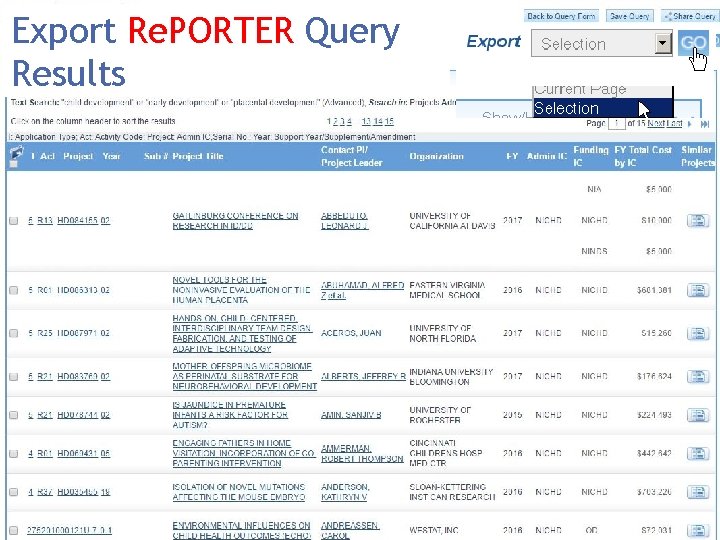Open PI Abbeduto, Leonard link
This screenshot has width=720, height=540.
pos(344,220)
